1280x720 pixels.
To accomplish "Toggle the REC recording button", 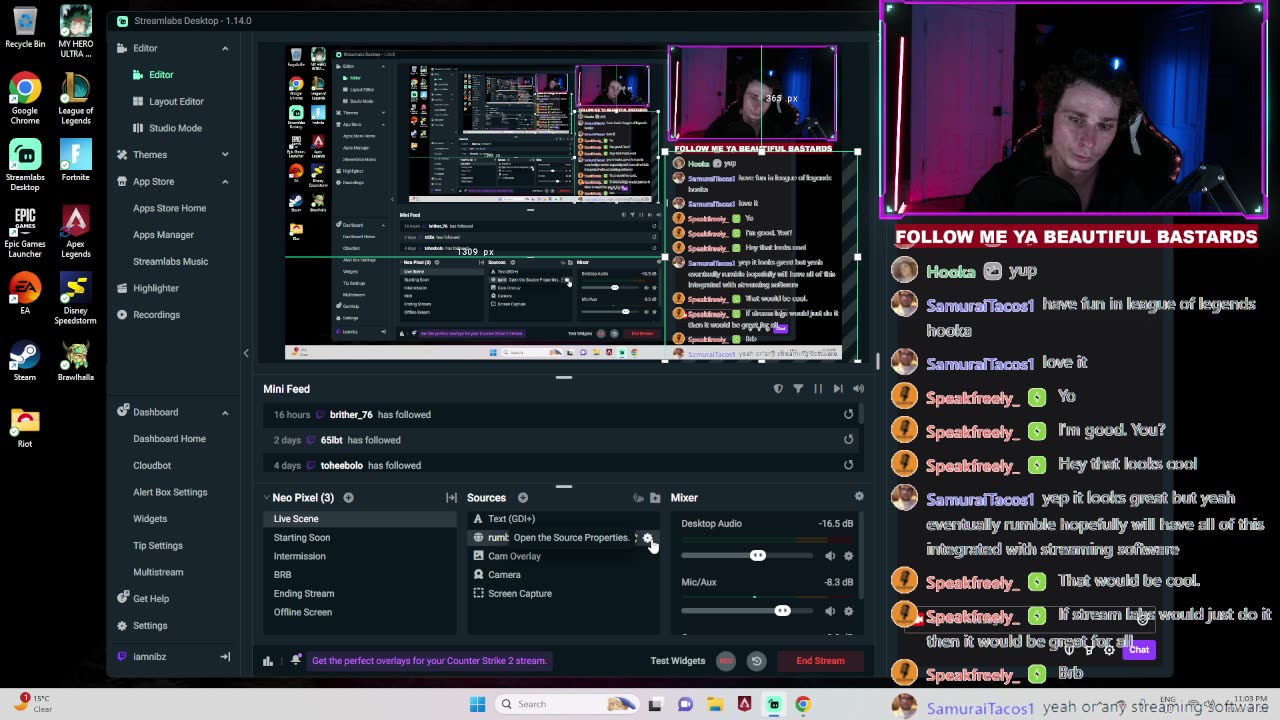I will [726, 661].
